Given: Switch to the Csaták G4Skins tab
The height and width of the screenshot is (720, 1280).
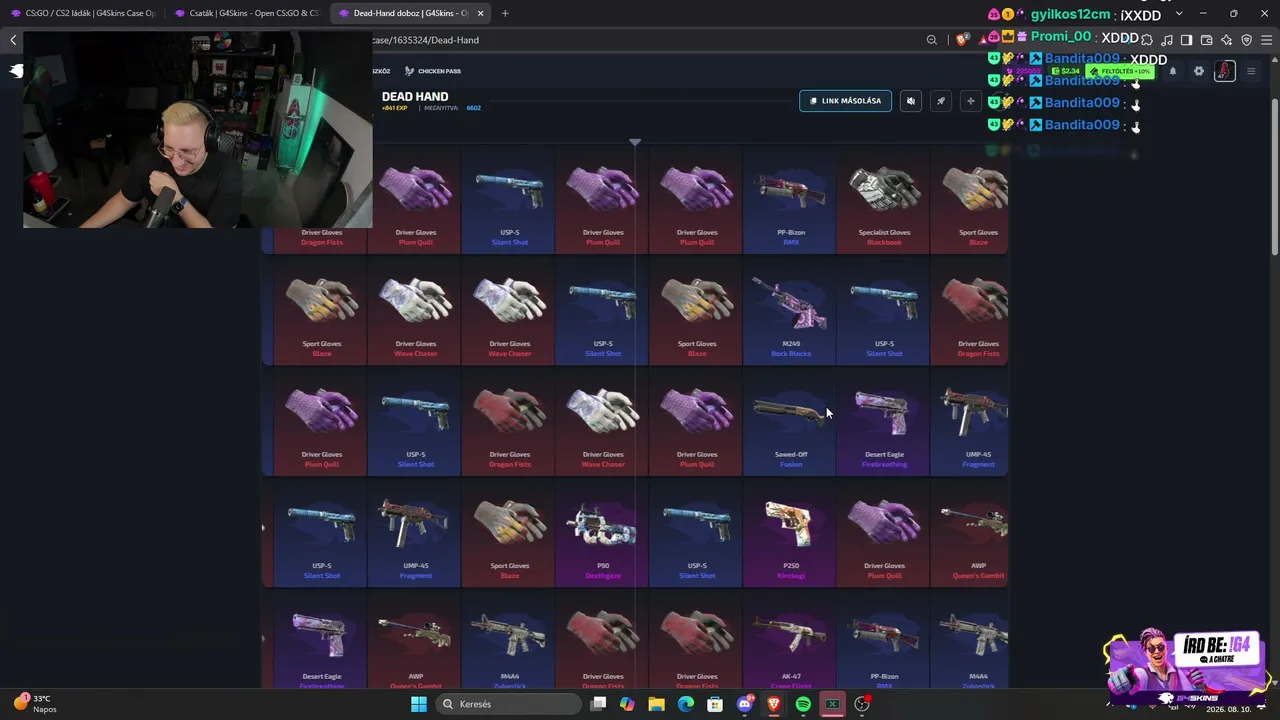Looking at the screenshot, I should point(246,13).
